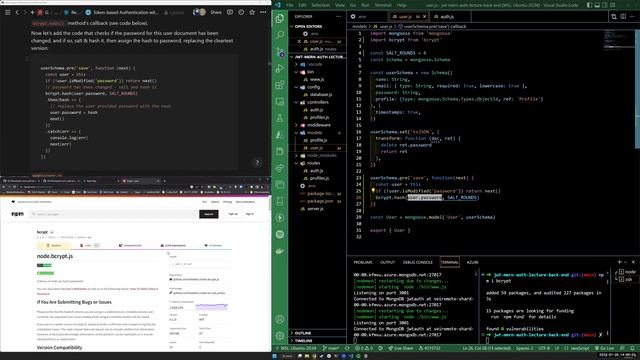Expand the OUTLINE section
The width and height of the screenshot is (640, 360).
[318, 333]
